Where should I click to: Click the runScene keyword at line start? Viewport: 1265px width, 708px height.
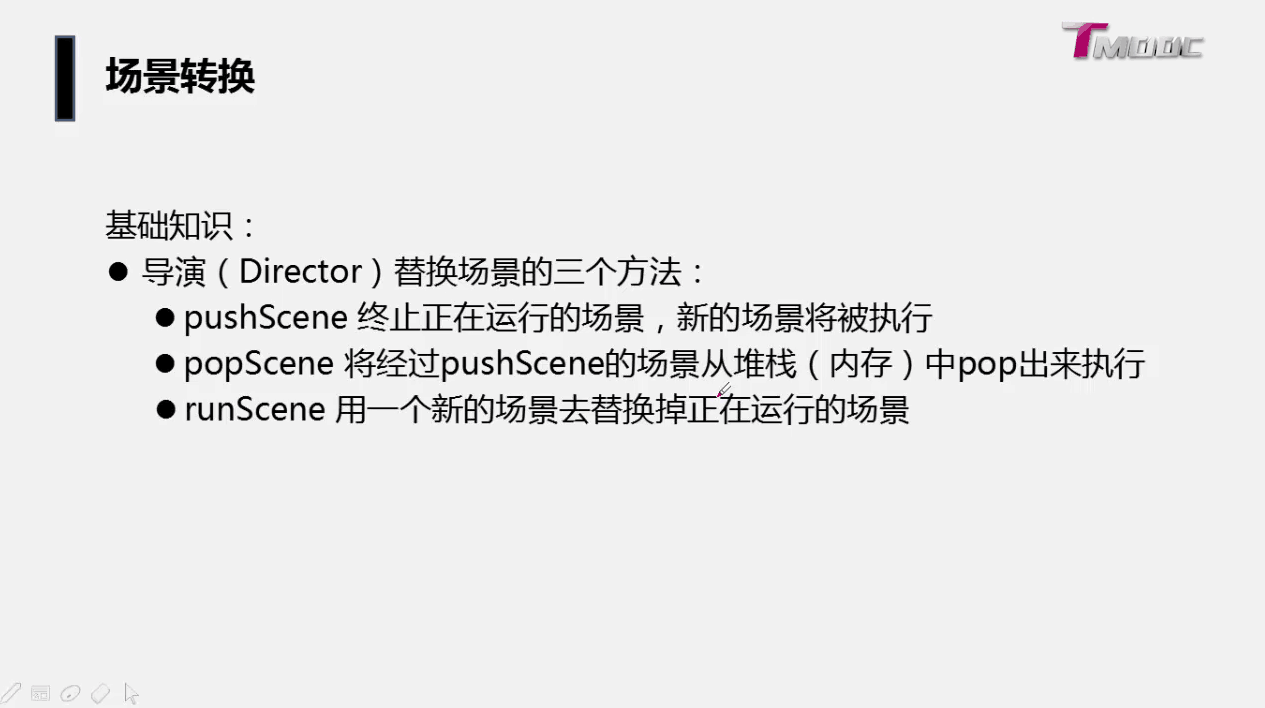(254, 409)
